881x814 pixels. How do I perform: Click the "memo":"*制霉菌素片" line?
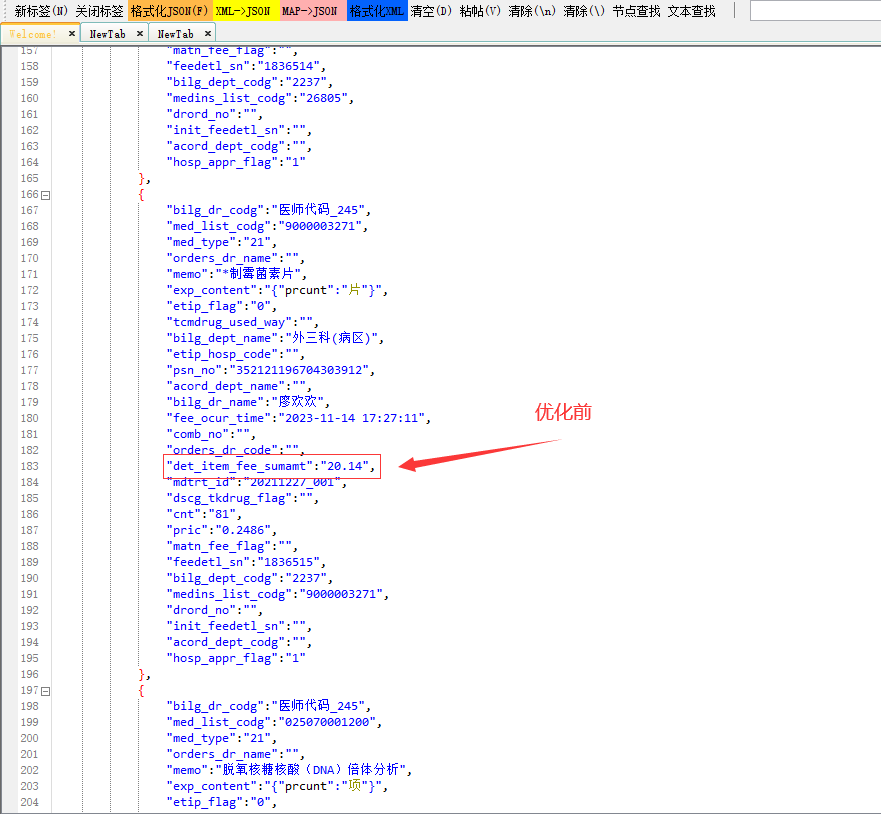[237, 274]
